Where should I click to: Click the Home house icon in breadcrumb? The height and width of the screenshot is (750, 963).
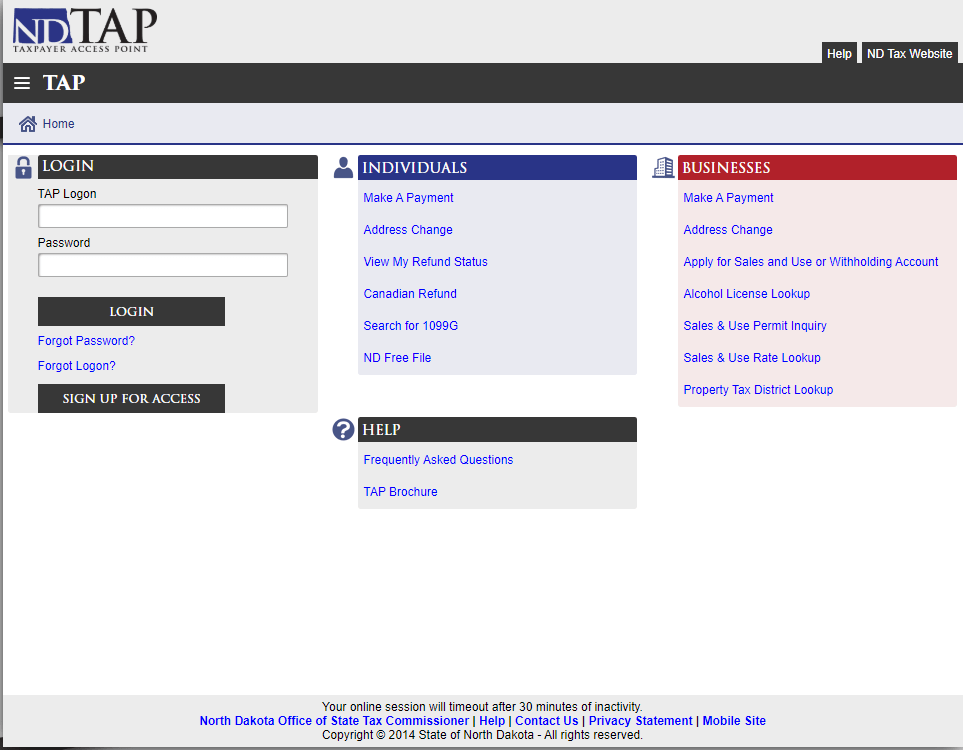pos(28,124)
